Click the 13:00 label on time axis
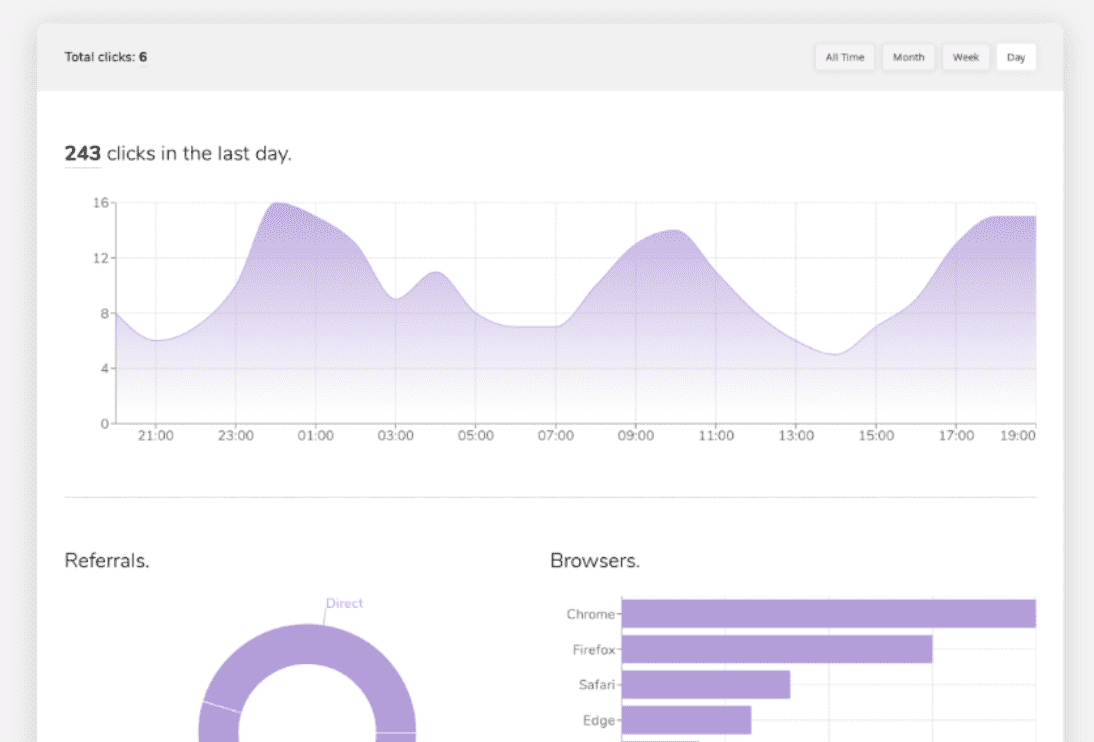Viewport: 1094px width, 742px height. coord(796,436)
